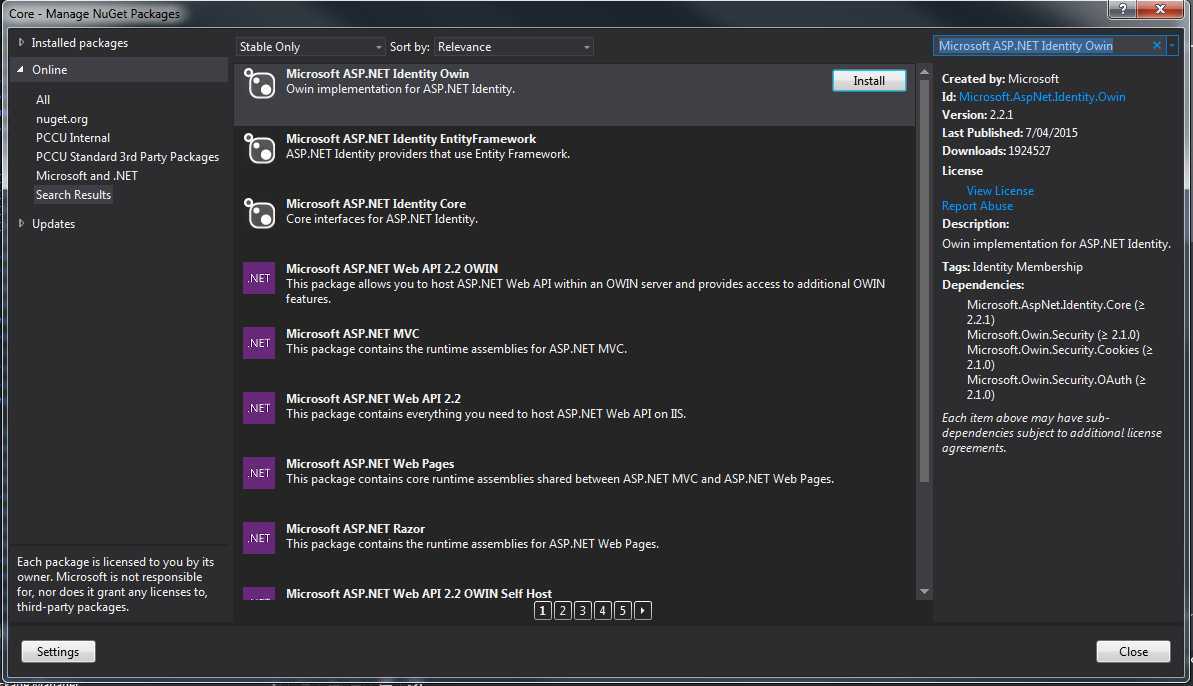Viewport: 1193px width, 686px height.
Task: Click the results list scroll down arrow
Action: pos(924,591)
